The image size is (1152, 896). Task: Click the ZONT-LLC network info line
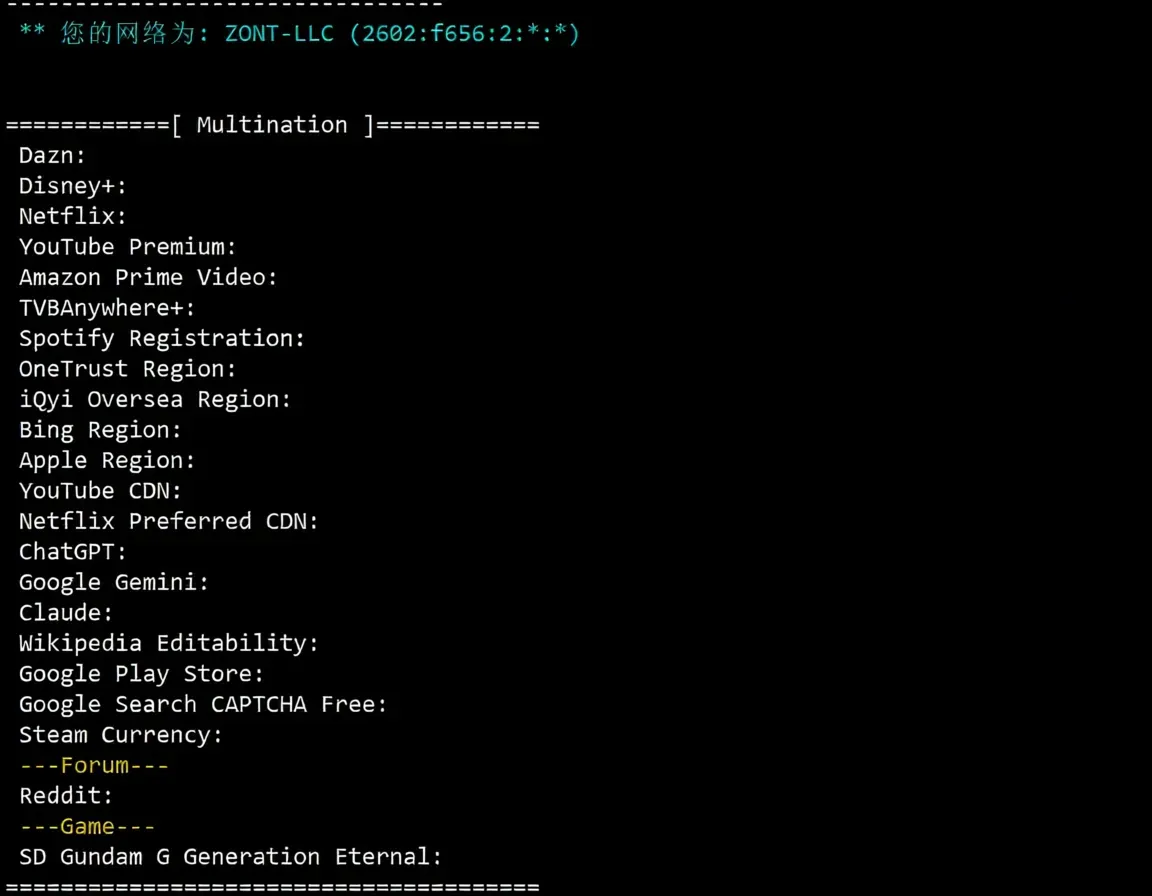pos(300,33)
